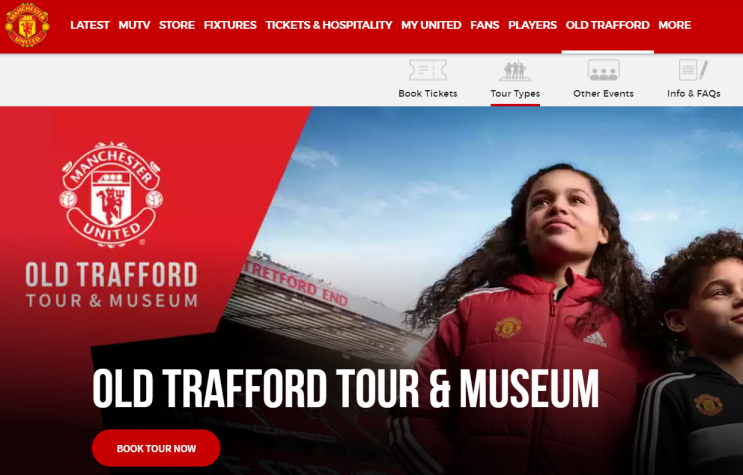Click the Tour Types label link
The image size is (743, 475).
(515, 93)
